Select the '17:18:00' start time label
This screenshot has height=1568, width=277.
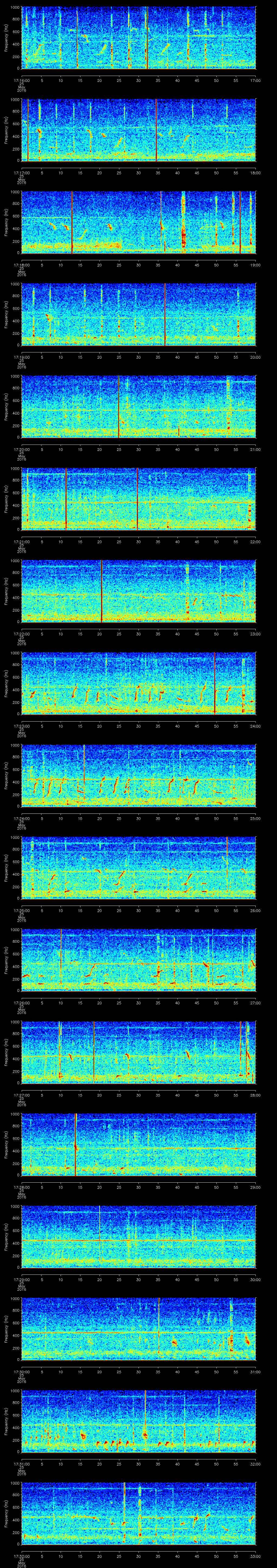click(x=21, y=265)
